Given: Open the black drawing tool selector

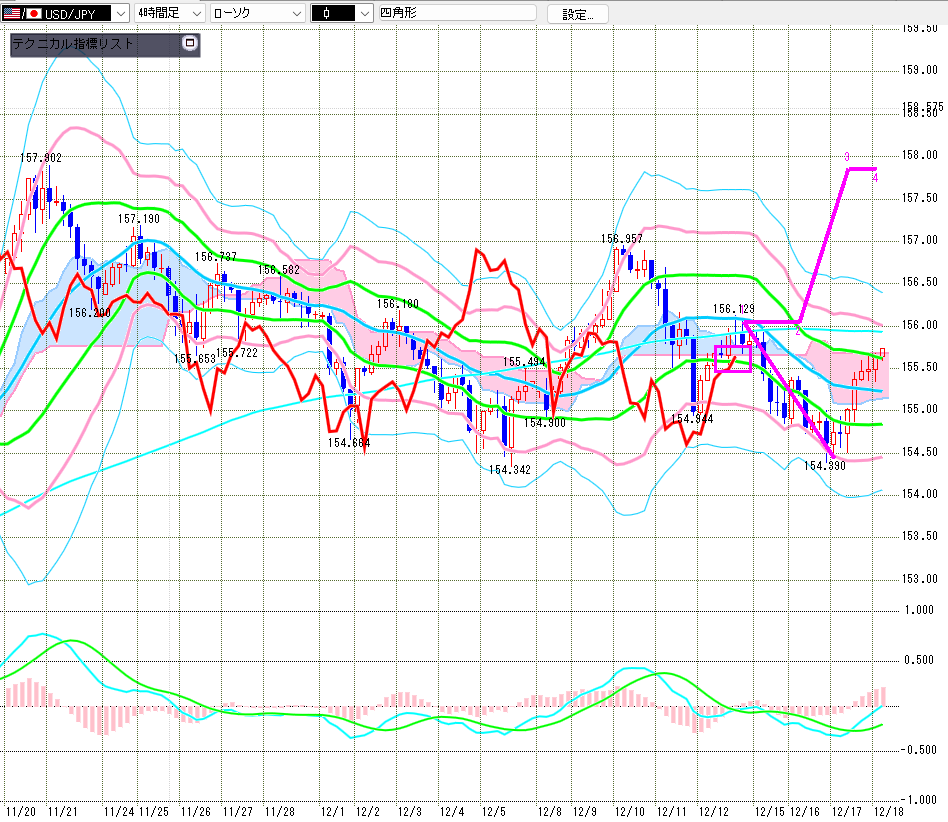Looking at the screenshot, I should pyautogui.click(x=361, y=14).
